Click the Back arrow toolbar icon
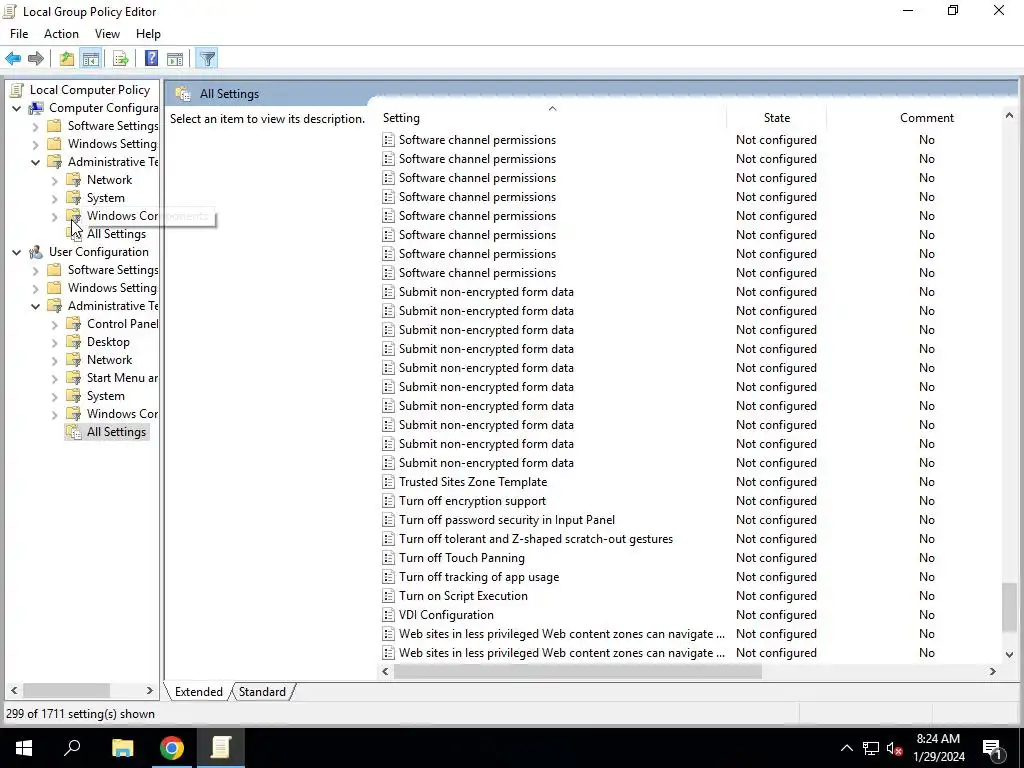Screen dimensions: 1024x768 [x=13, y=59]
